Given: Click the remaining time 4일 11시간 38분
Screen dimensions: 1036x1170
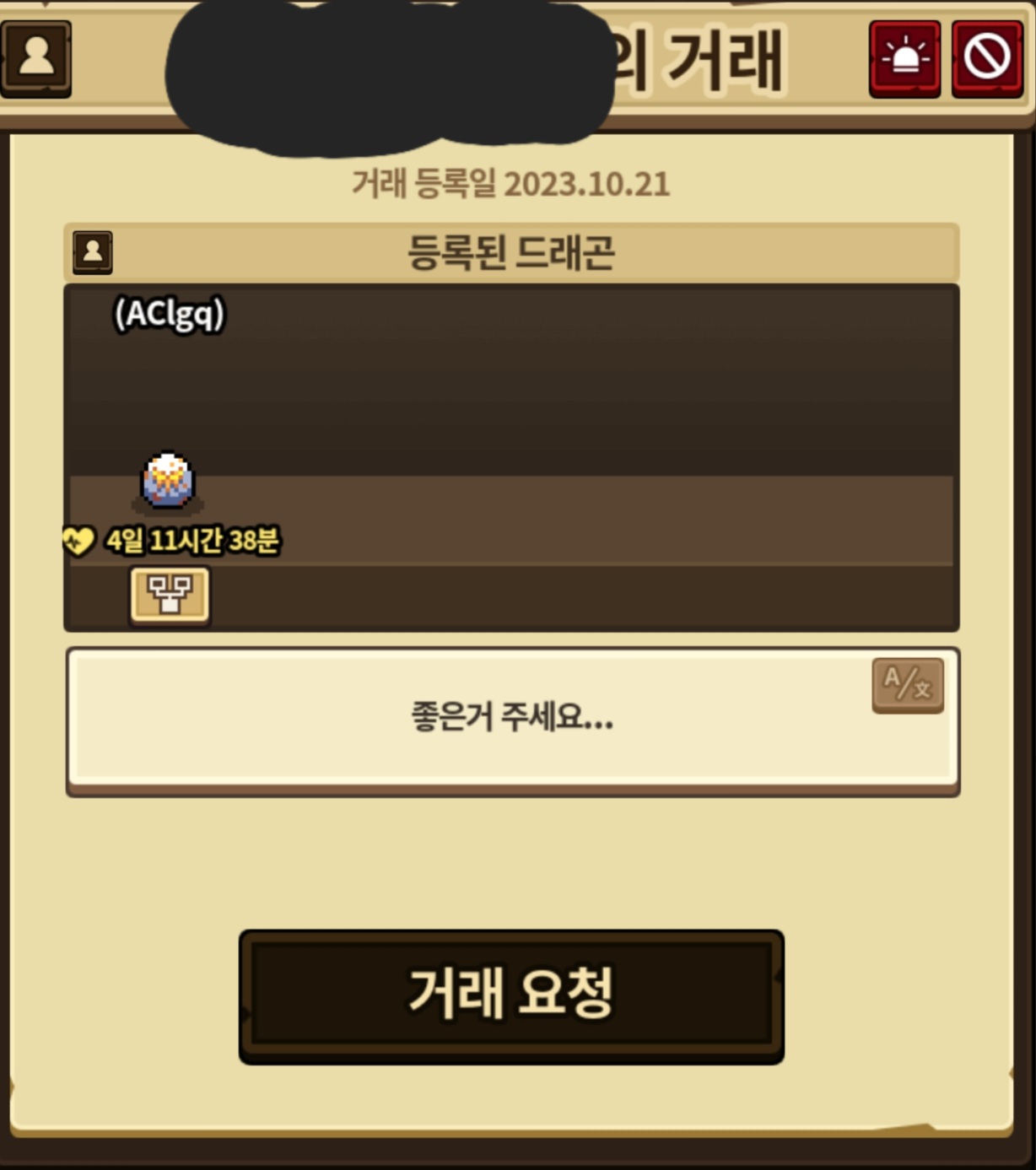Looking at the screenshot, I should (192, 540).
